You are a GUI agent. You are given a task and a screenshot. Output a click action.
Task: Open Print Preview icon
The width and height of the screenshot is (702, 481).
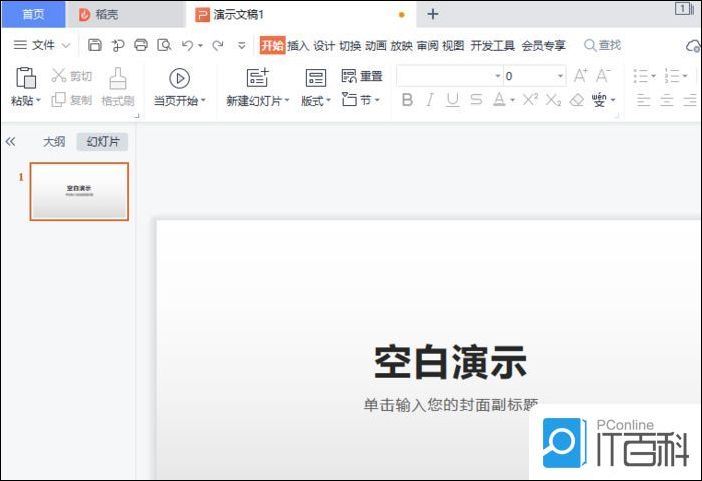coord(164,45)
